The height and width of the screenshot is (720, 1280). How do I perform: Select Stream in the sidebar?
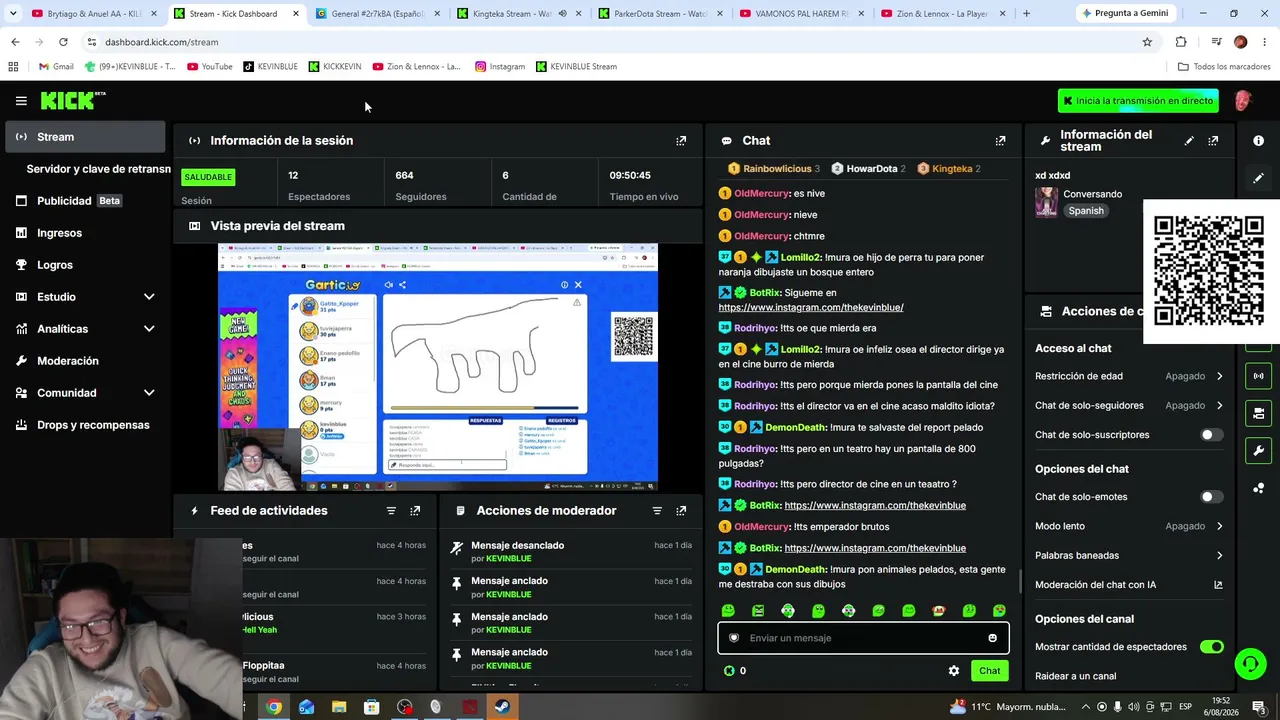point(86,137)
